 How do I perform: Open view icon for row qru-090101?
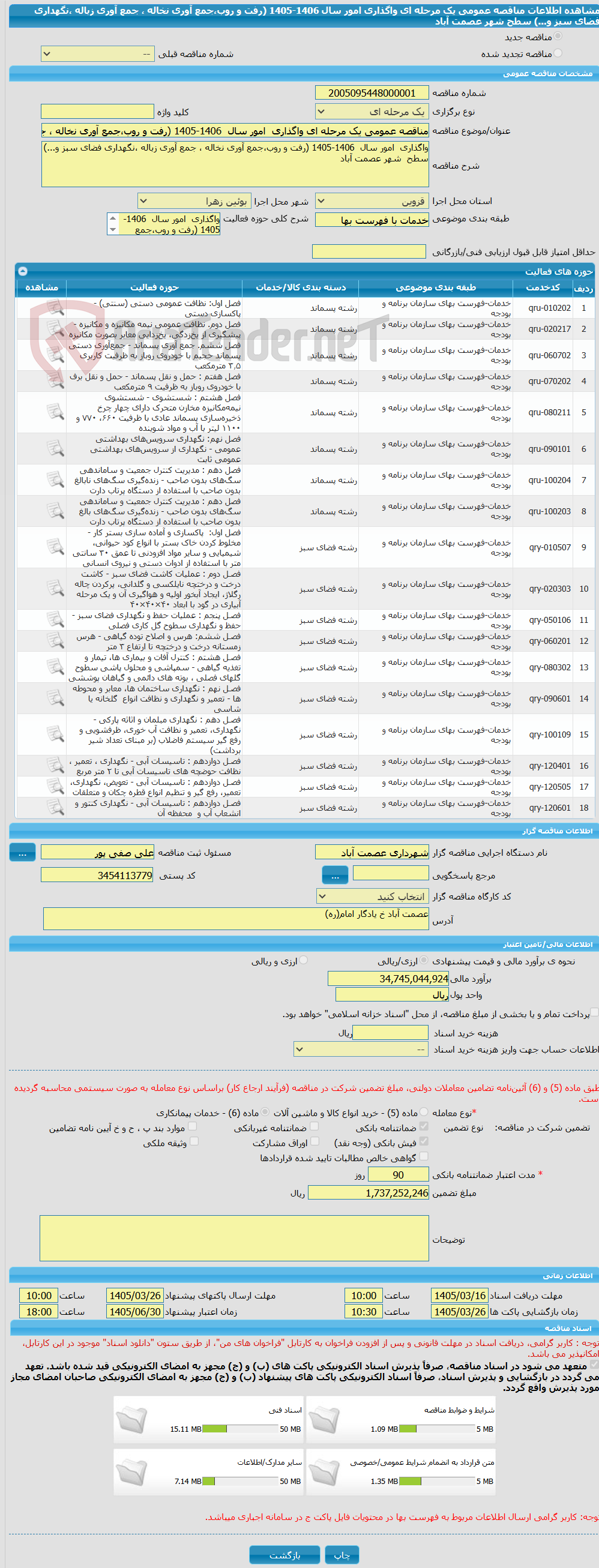[x=55, y=449]
